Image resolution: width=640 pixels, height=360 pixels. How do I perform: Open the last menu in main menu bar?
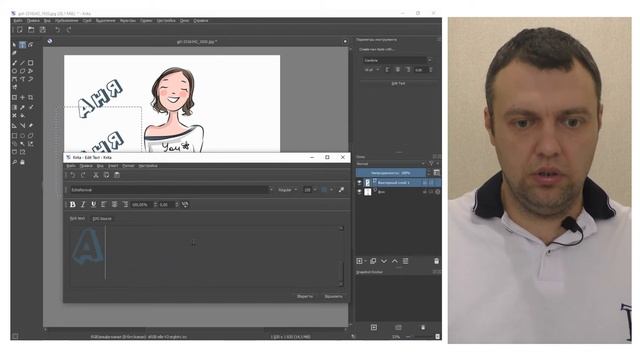click(x=200, y=20)
